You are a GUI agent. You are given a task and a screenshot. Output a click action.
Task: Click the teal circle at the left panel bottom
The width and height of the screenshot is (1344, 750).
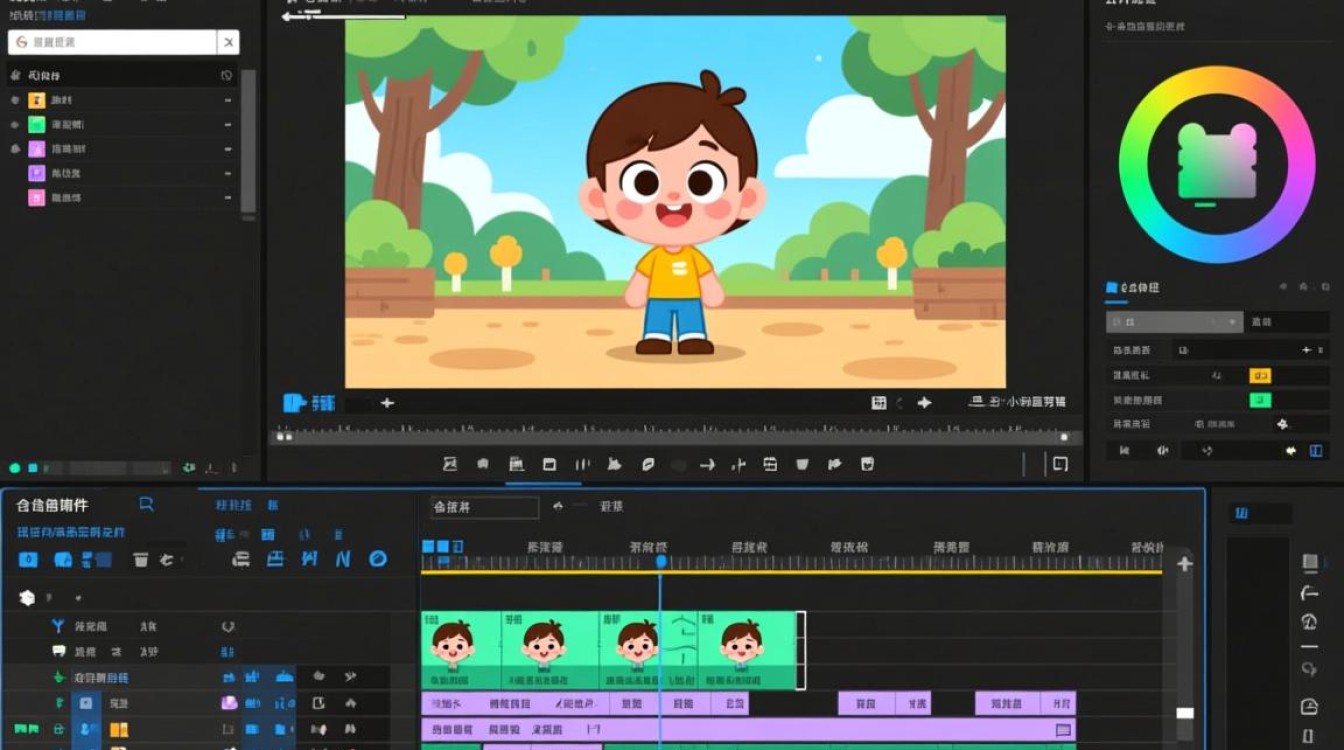[15, 467]
